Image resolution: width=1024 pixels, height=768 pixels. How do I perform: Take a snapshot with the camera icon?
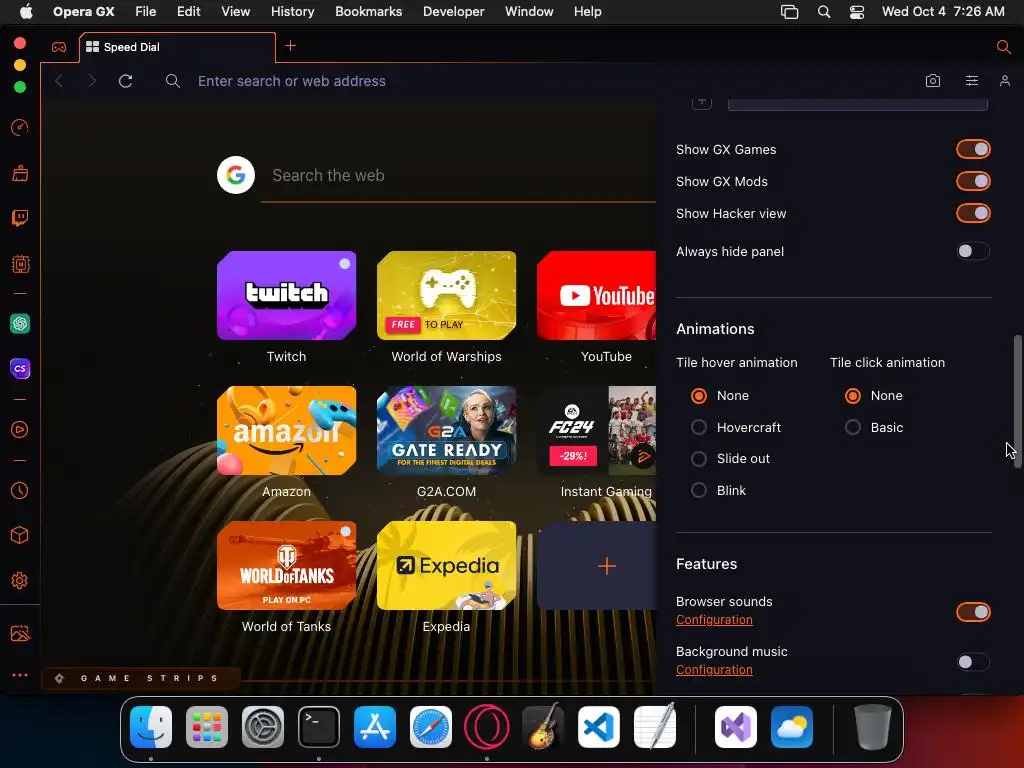[933, 81]
